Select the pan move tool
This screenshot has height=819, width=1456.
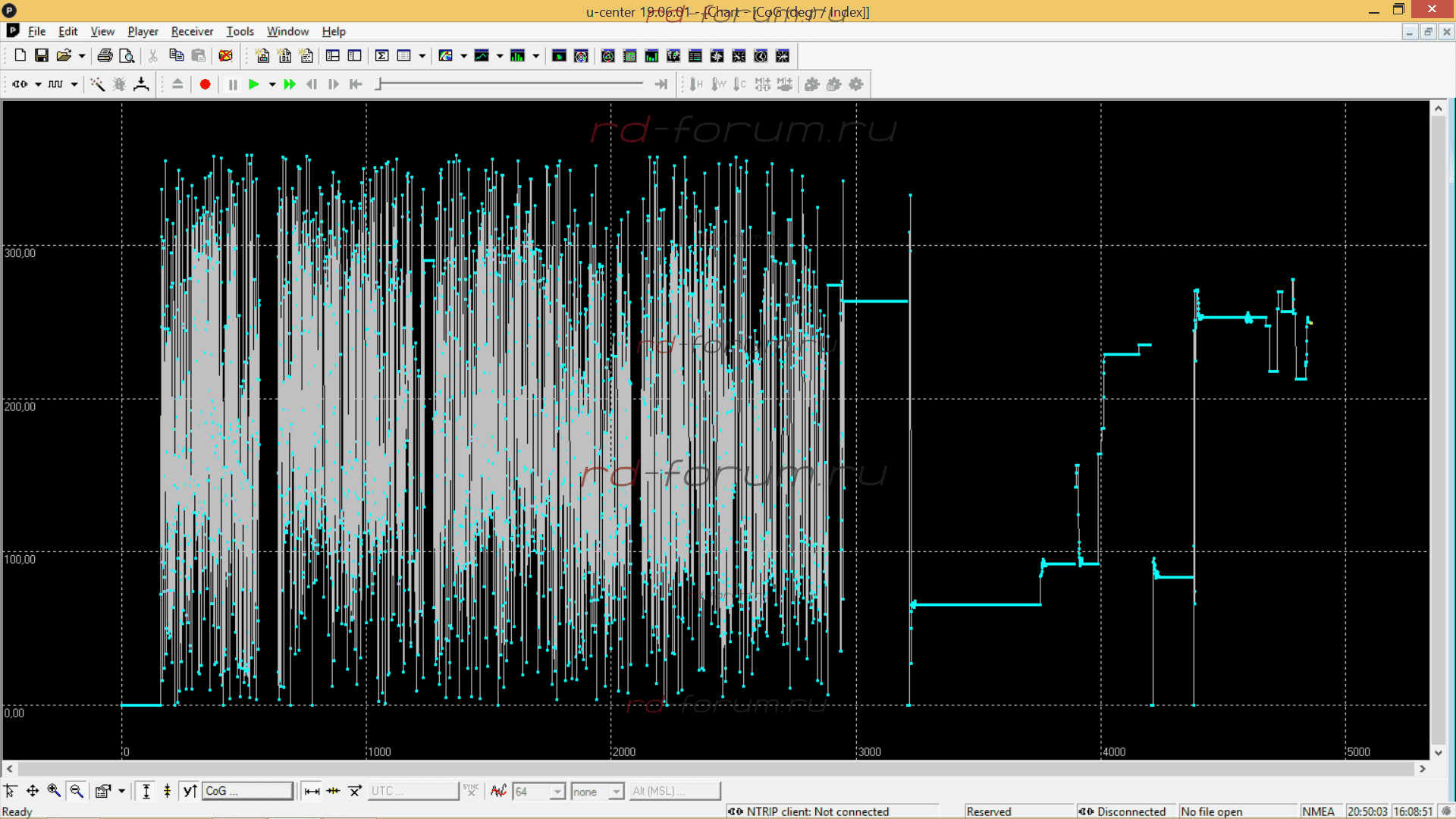tap(33, 791)
